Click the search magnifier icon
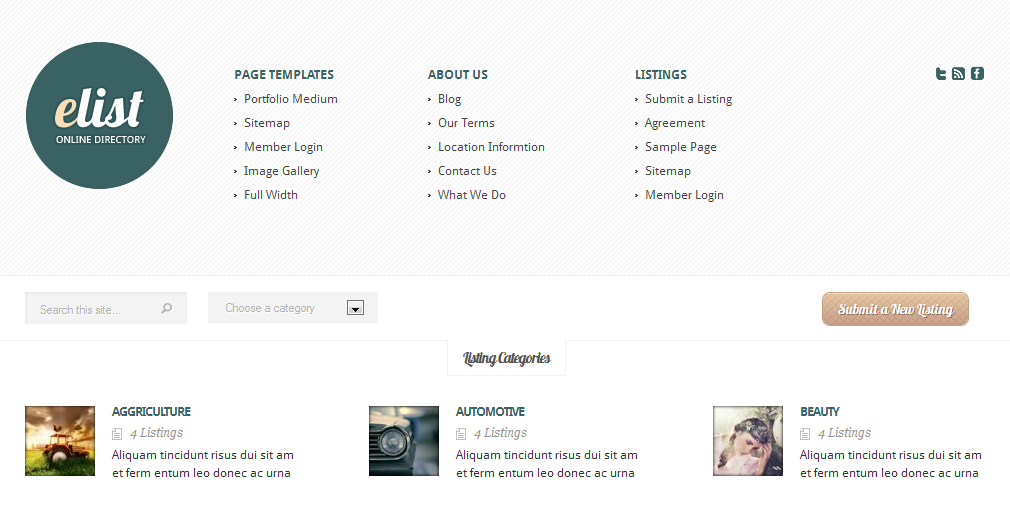 167,309
